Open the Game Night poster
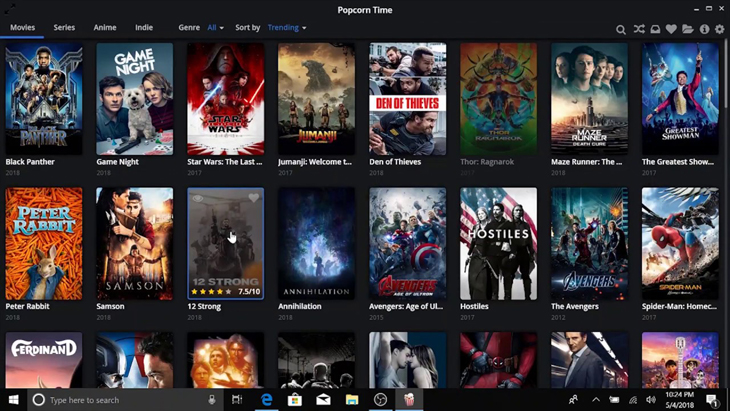This screenshot has width=730, height=411. click(x=135, y=99)
